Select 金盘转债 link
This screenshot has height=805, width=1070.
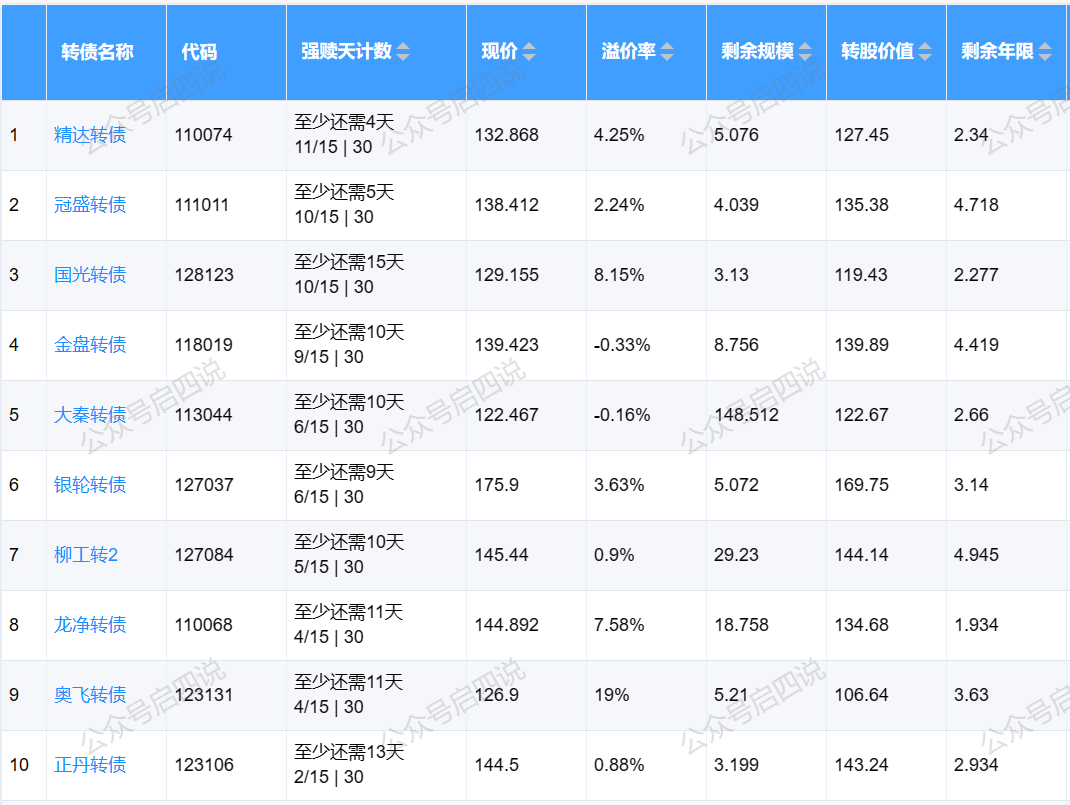[90, 345]
